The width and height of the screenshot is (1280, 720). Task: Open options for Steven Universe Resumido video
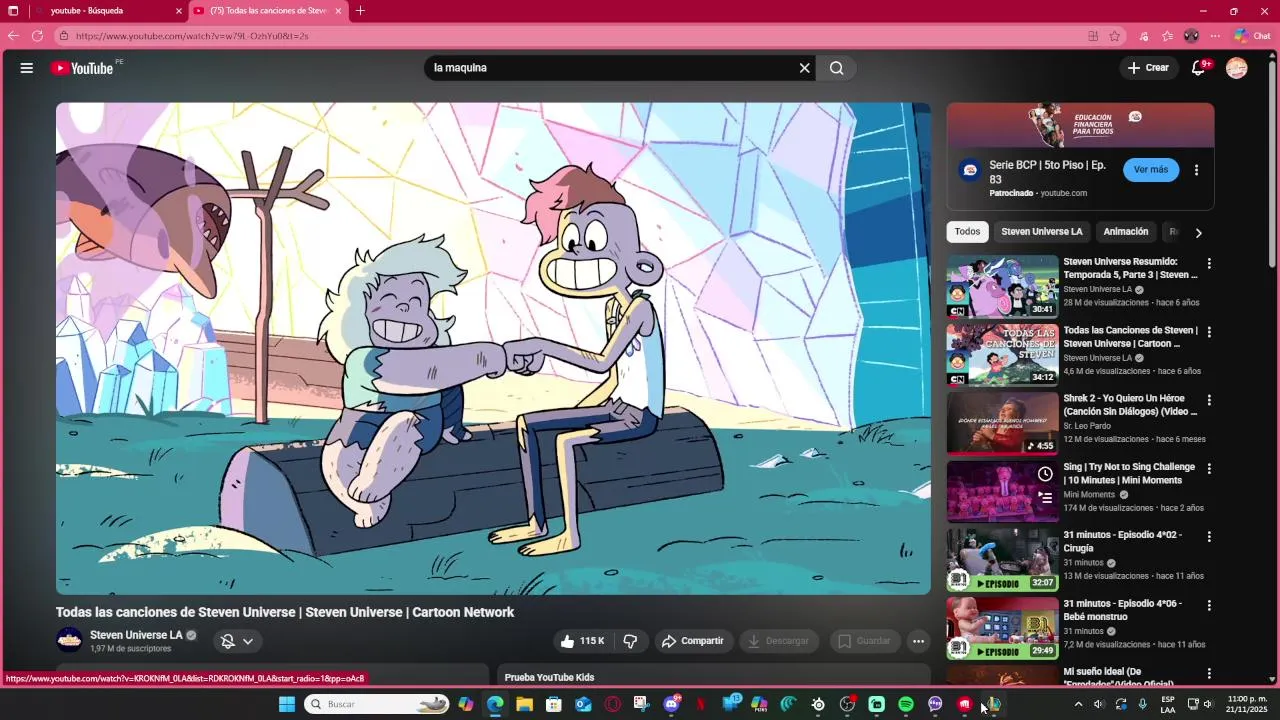(x=1209, y=264)
